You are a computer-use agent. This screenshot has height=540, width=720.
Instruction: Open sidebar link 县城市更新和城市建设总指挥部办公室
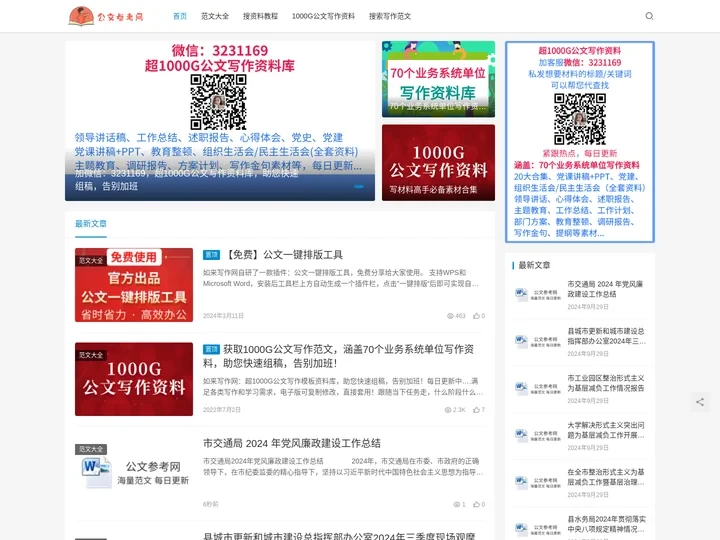[x=606, y=336]
